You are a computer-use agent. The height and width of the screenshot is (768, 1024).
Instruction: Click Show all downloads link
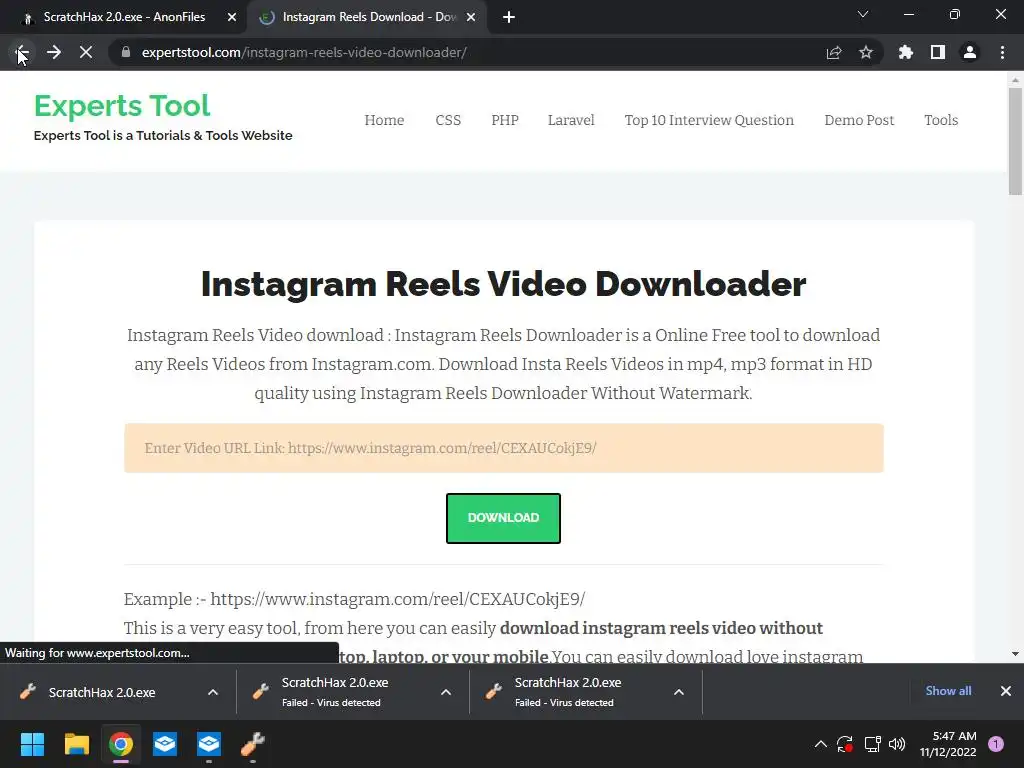(x=948, y=691)
